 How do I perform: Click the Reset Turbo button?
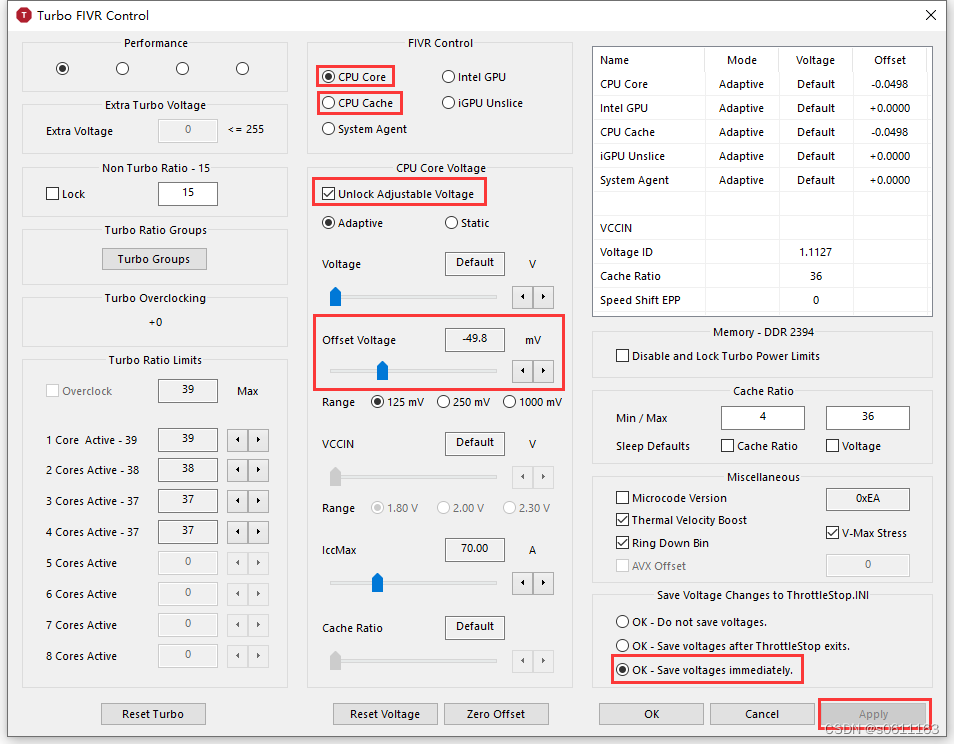tap(153, 714)
